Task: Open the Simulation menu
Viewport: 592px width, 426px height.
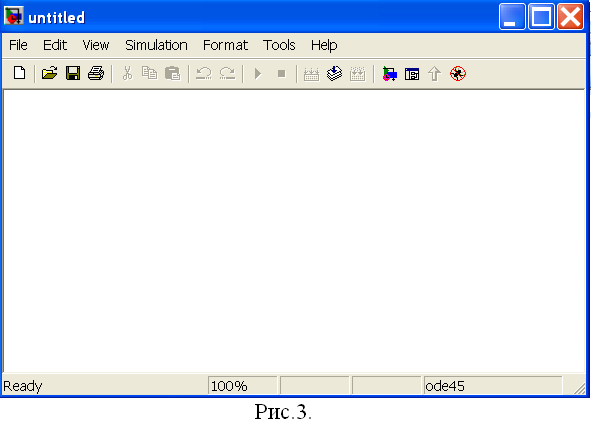Action: click(x=156, y=45)
